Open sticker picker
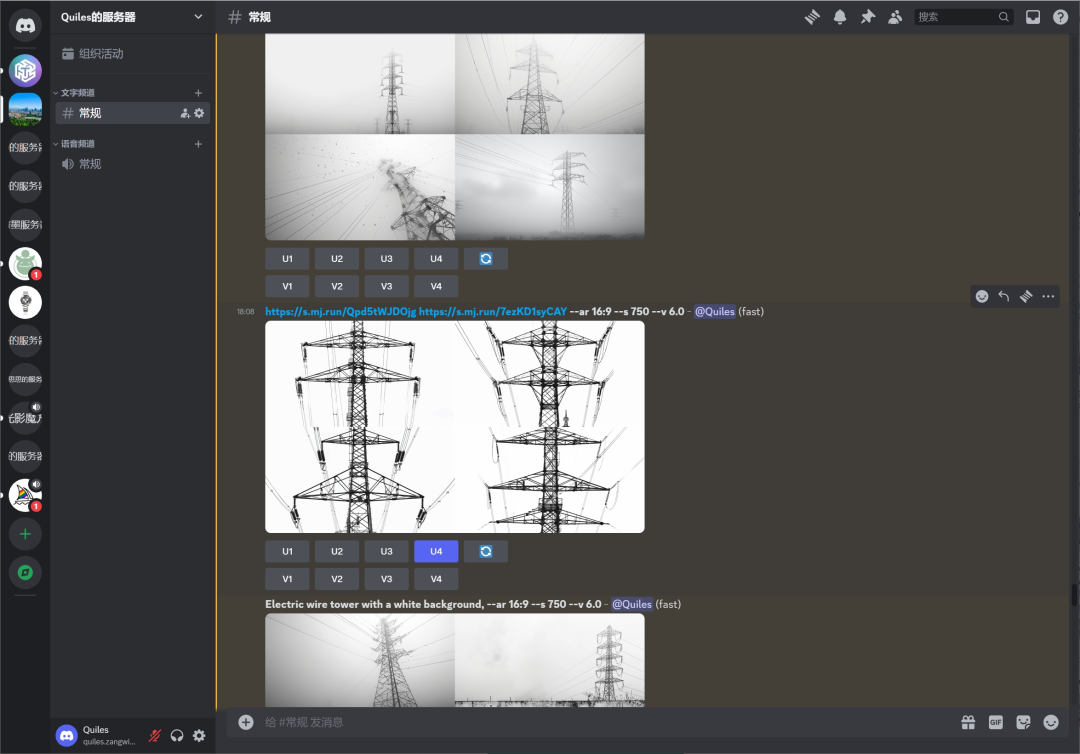The image size is (1080, 754). click(x=1024, y=722)
